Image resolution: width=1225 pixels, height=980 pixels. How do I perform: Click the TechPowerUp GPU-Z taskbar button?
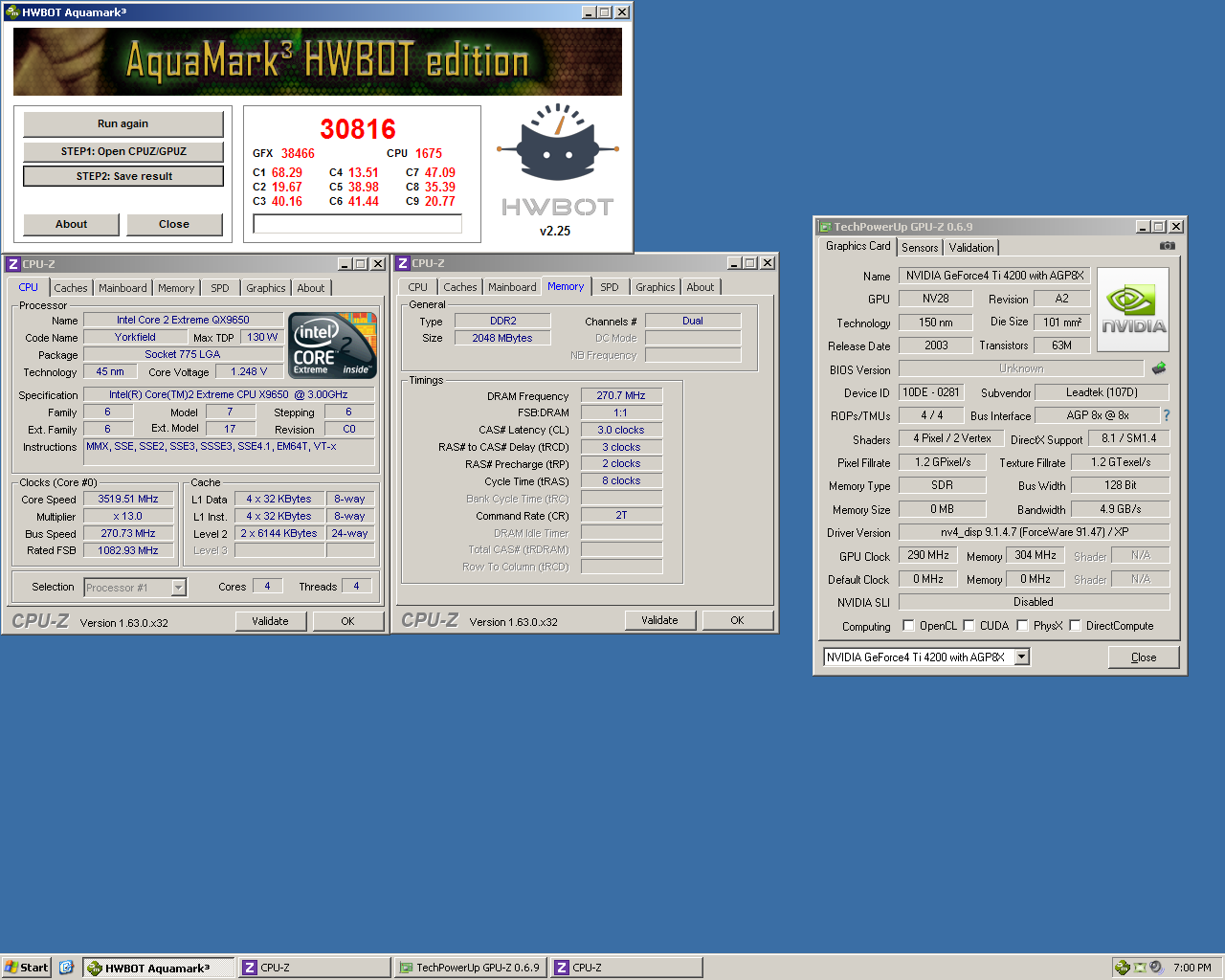(x=470, y=968)
